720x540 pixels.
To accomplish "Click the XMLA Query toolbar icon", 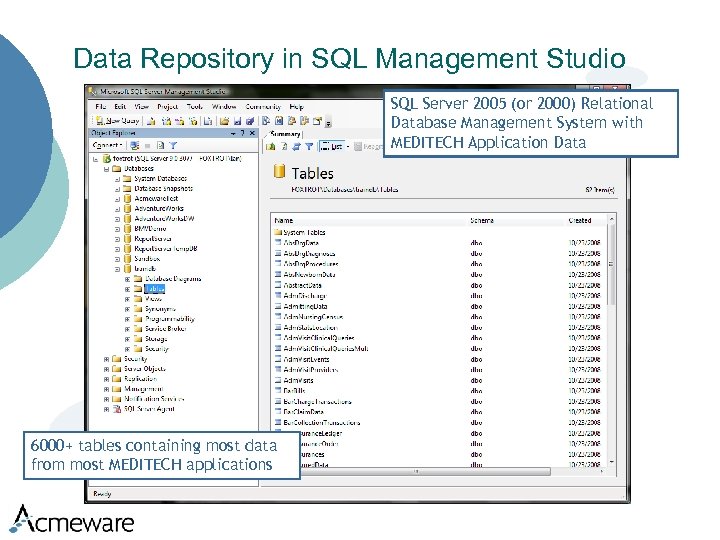I will click(193, 121).
